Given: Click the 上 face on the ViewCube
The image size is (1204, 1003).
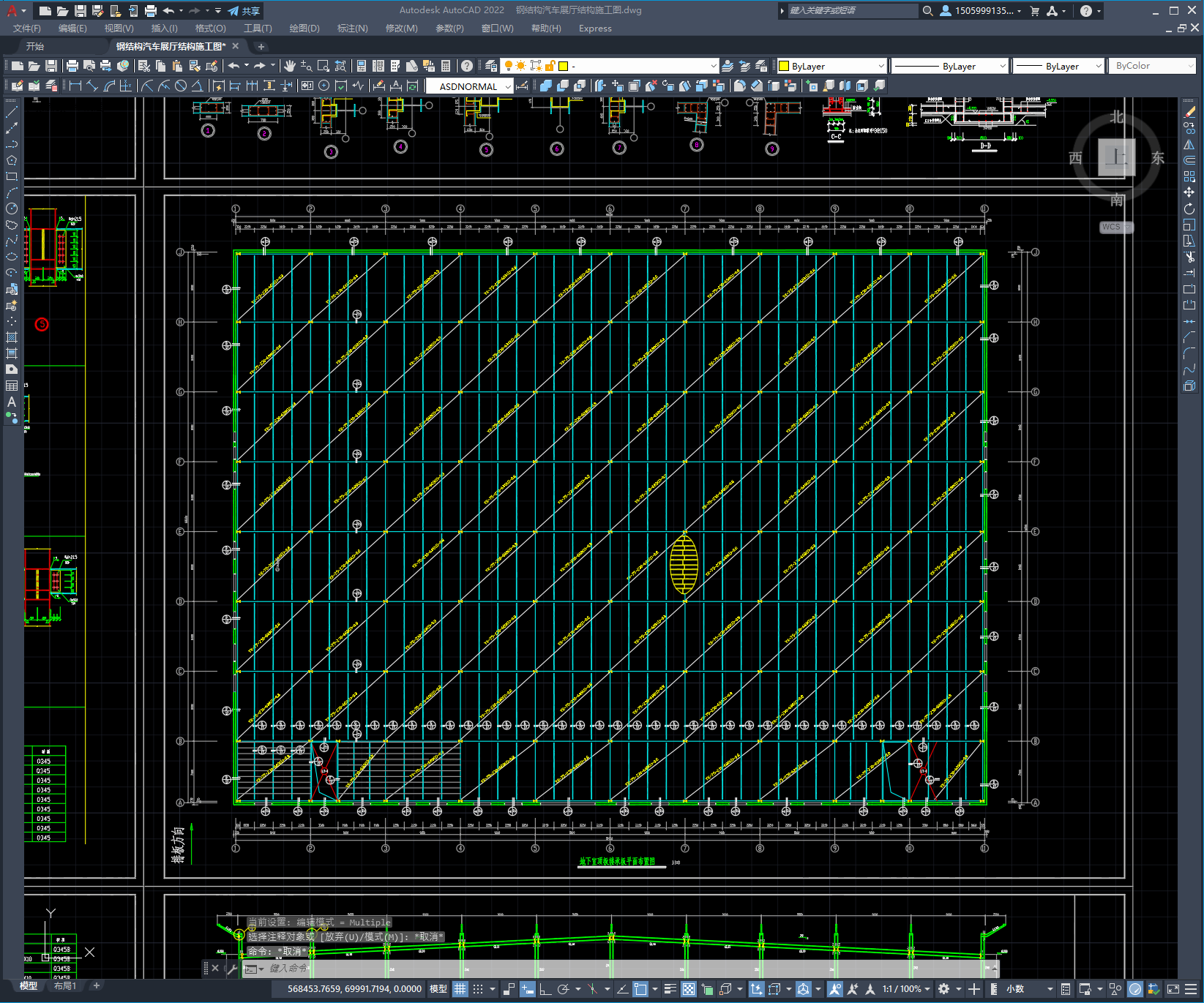Looking at the screenshot, I should coord(1116,157).
